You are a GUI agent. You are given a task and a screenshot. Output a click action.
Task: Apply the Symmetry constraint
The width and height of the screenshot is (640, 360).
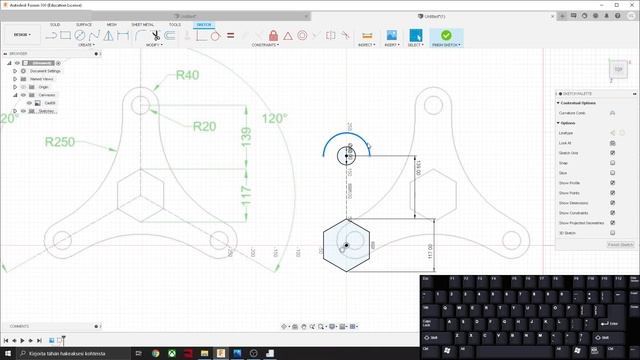331,36
